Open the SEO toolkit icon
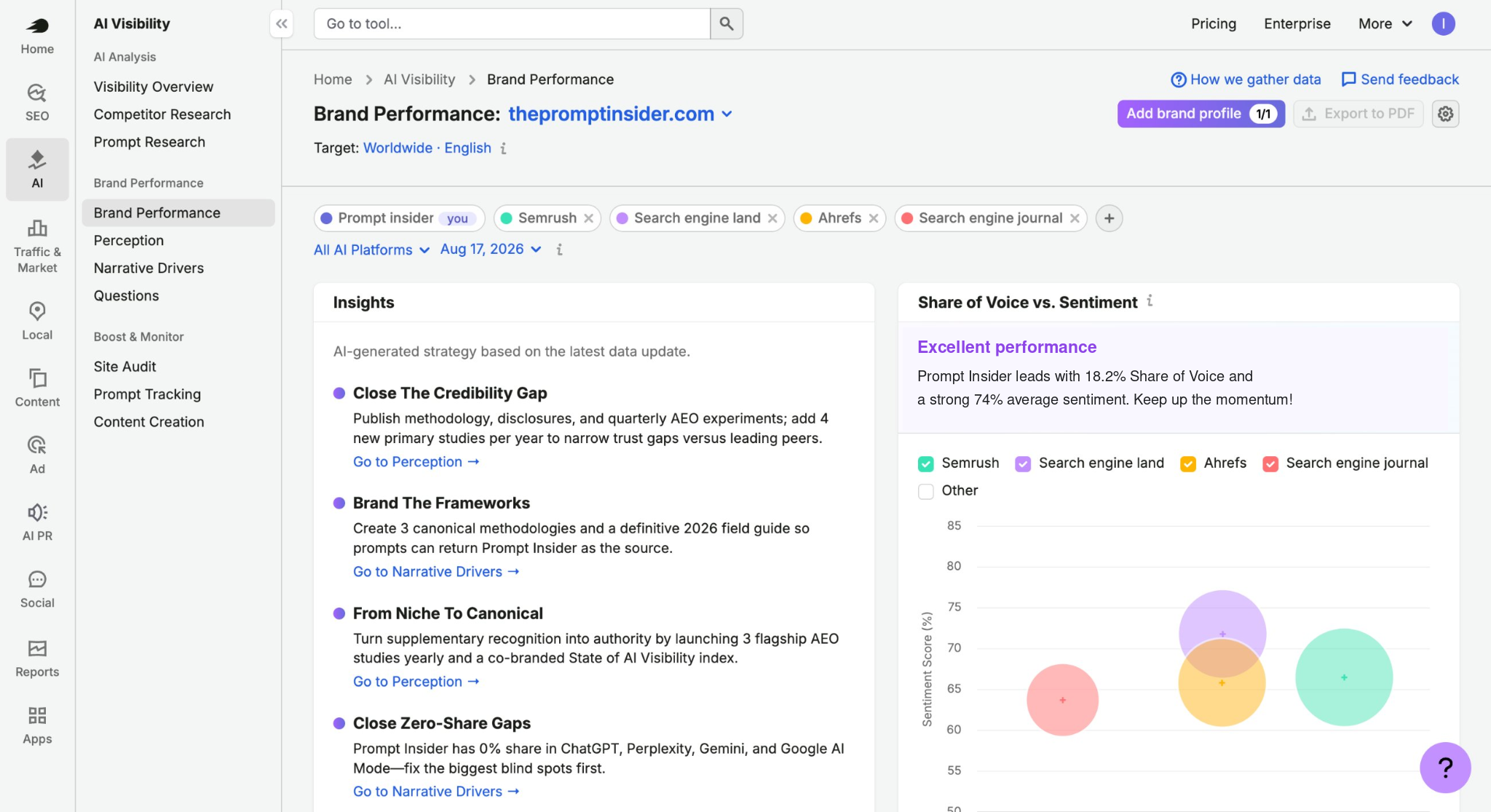This screenshot has width=1491, height=812. pyautogui.click(x=37, y=103)
